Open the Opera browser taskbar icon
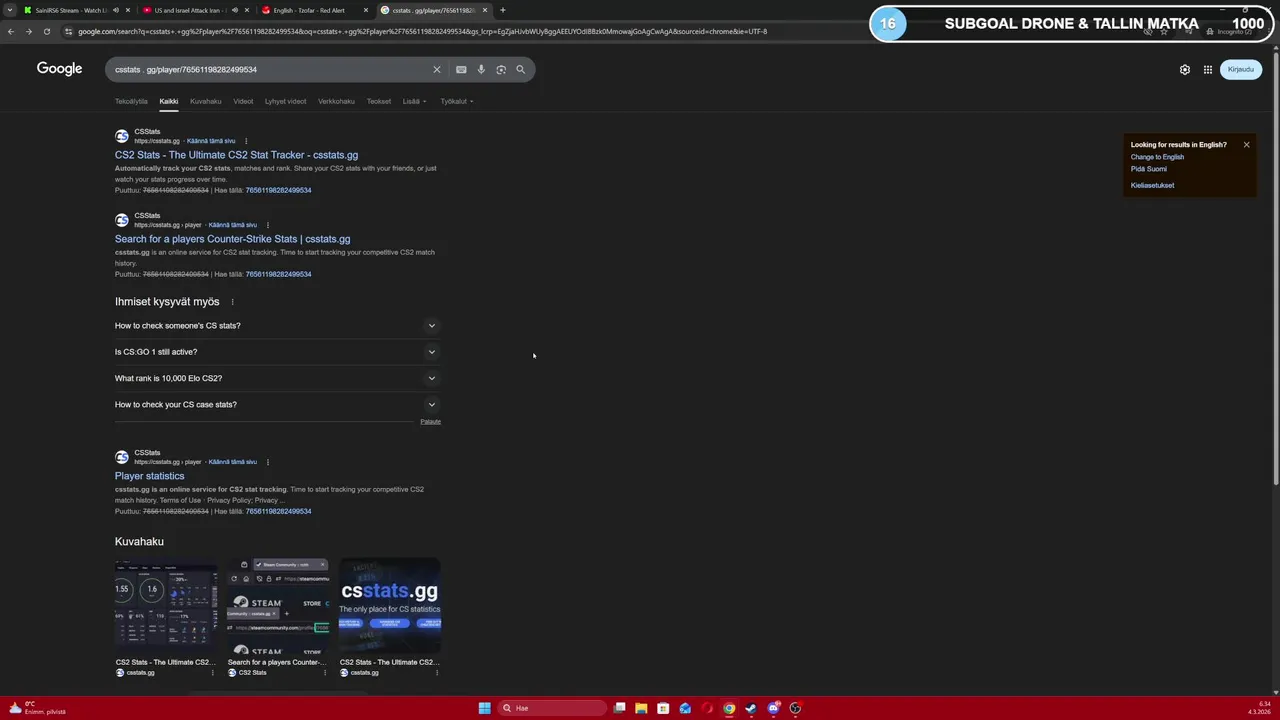 [x=707, y=708]
